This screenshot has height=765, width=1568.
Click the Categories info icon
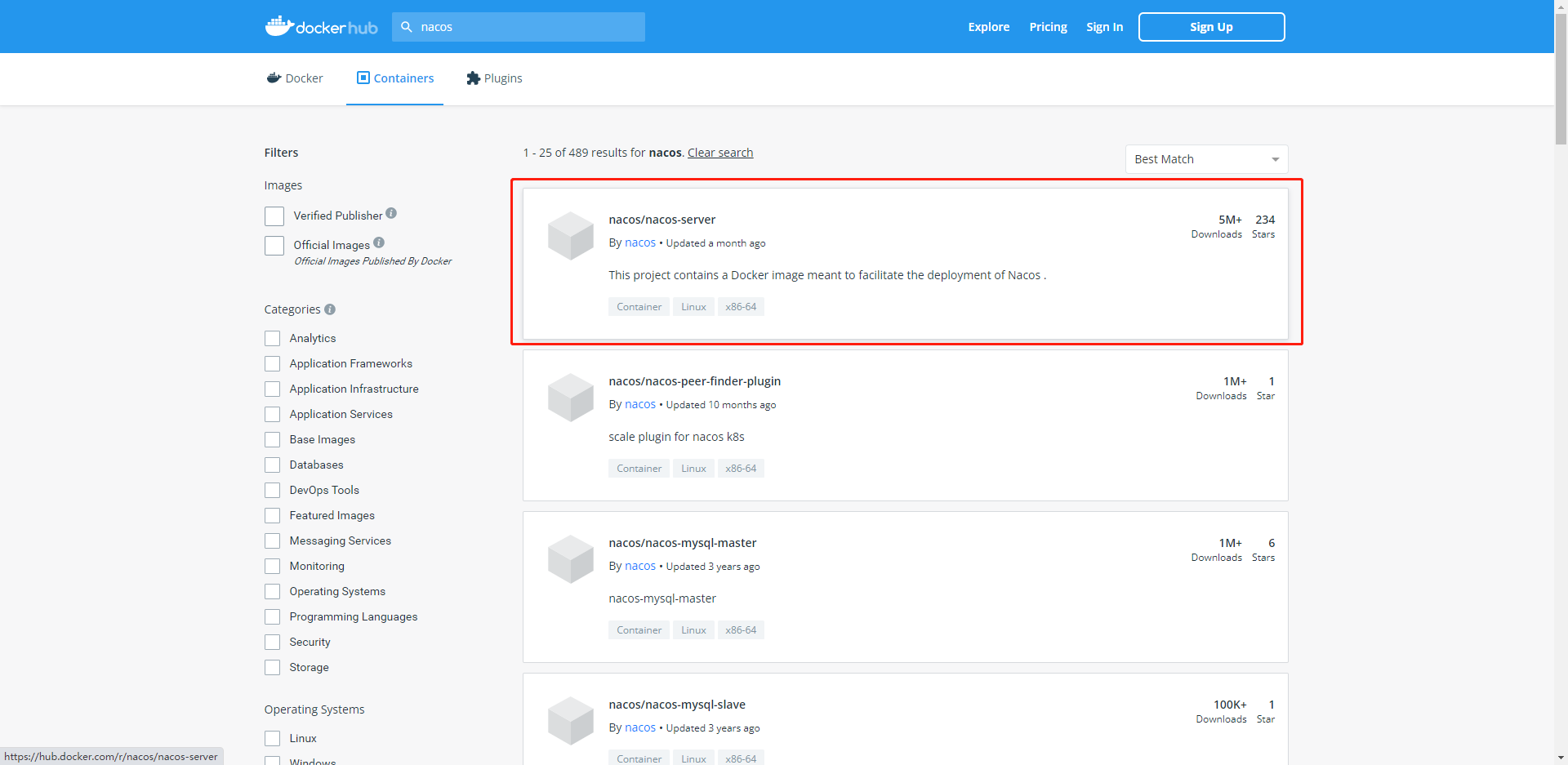coord(330,309)
